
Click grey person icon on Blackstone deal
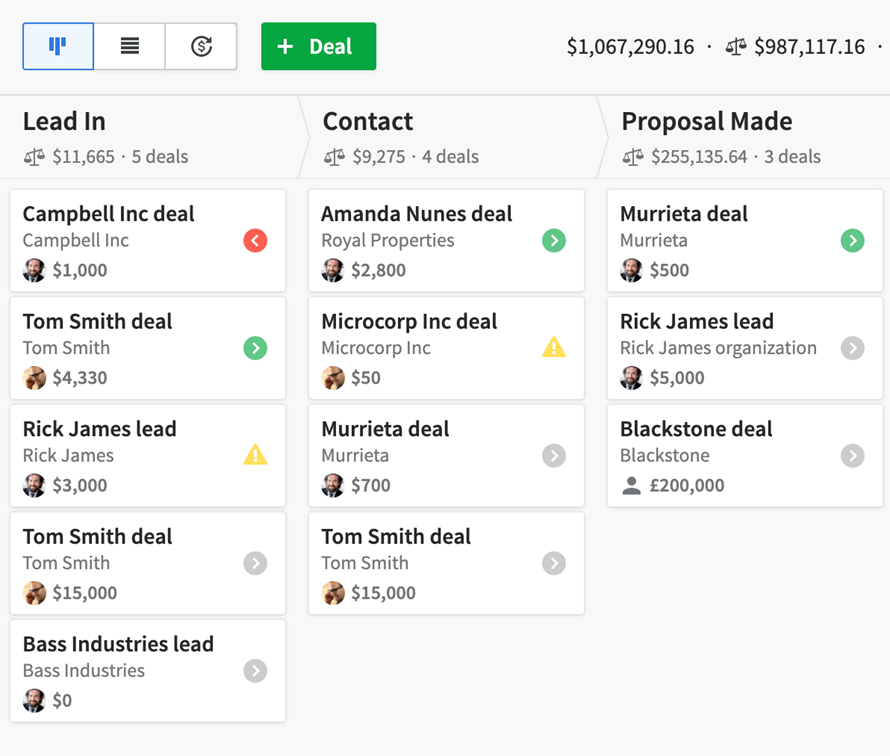point(631,486)
